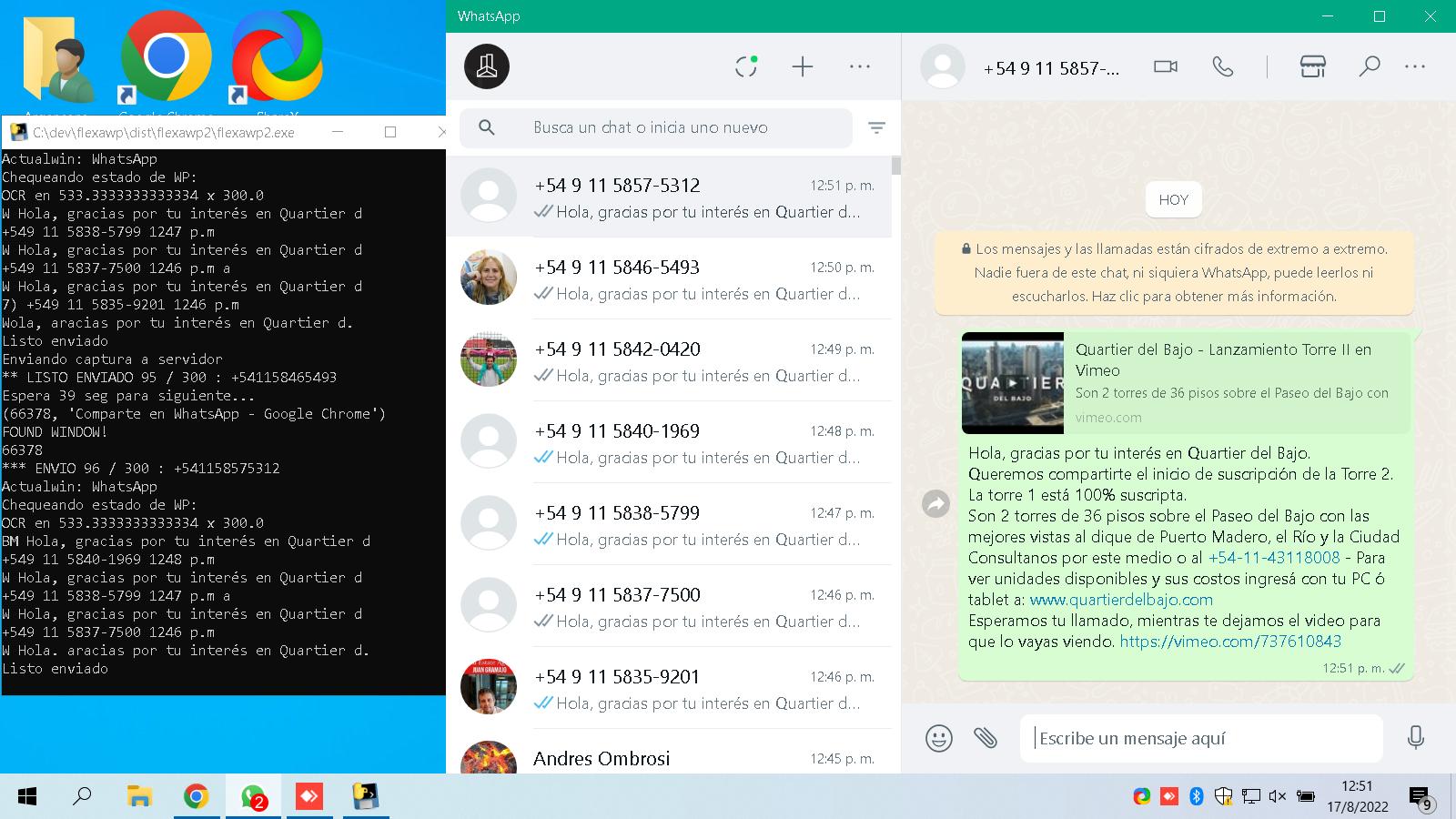1456x819 pixels.
Task: Open chat with +54 9 11 5857-5312
Action: pyautogui.click(x=669, y=197)
